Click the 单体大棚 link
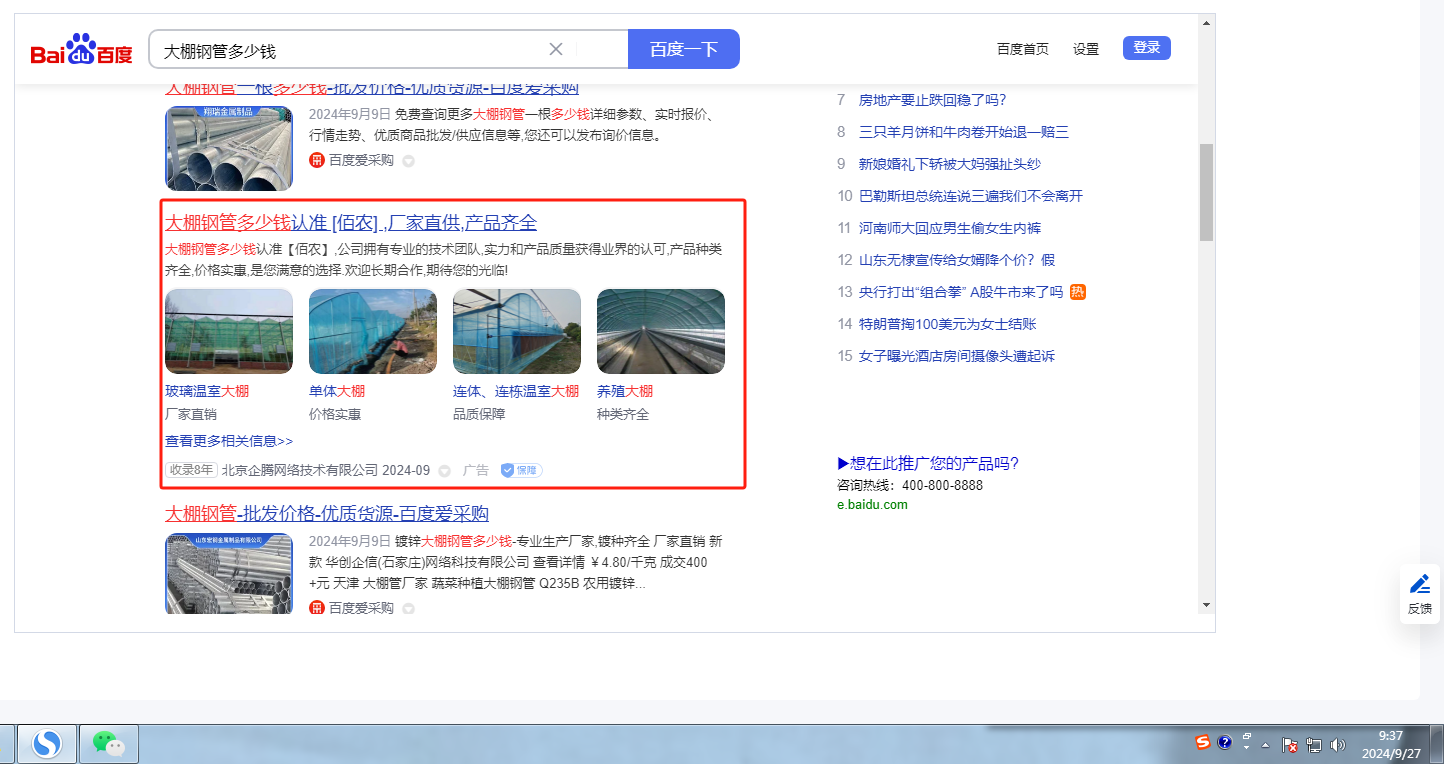This screenshot has height=764, width=1444. 337,391
